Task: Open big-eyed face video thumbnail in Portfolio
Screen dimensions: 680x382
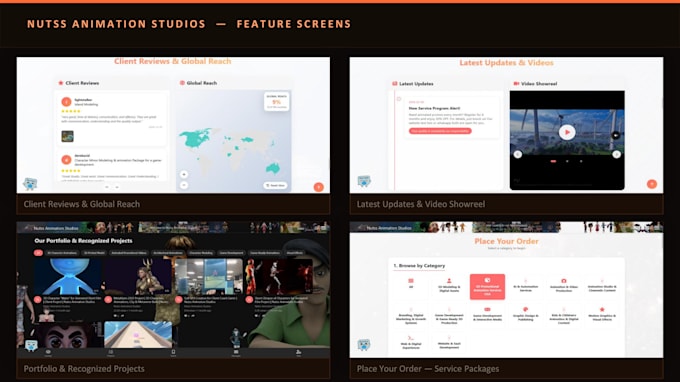Action: (x=68, y=335)
